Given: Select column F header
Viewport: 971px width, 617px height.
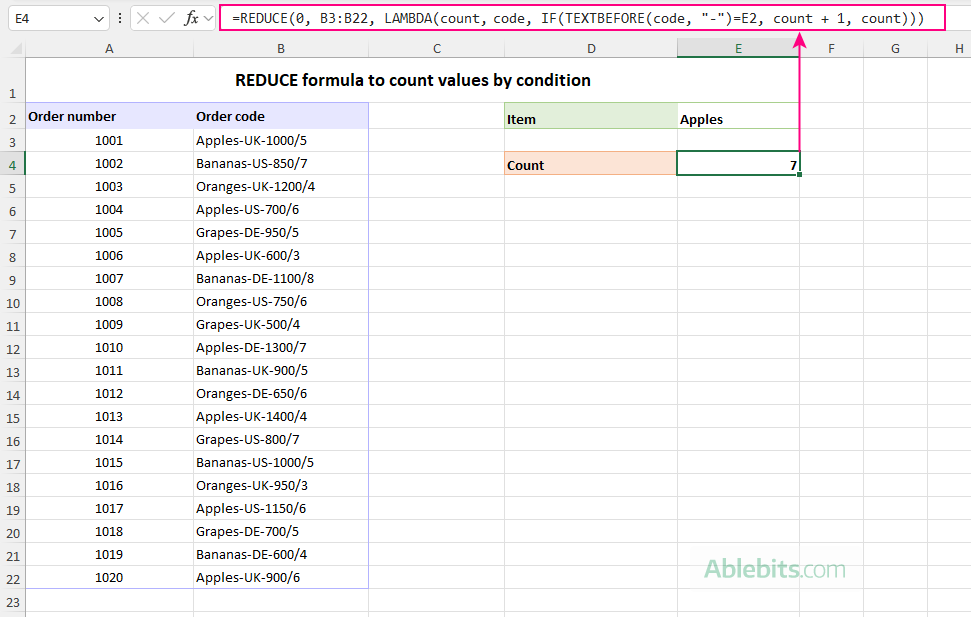Looking at the screenshot, I should click(831, 48).
